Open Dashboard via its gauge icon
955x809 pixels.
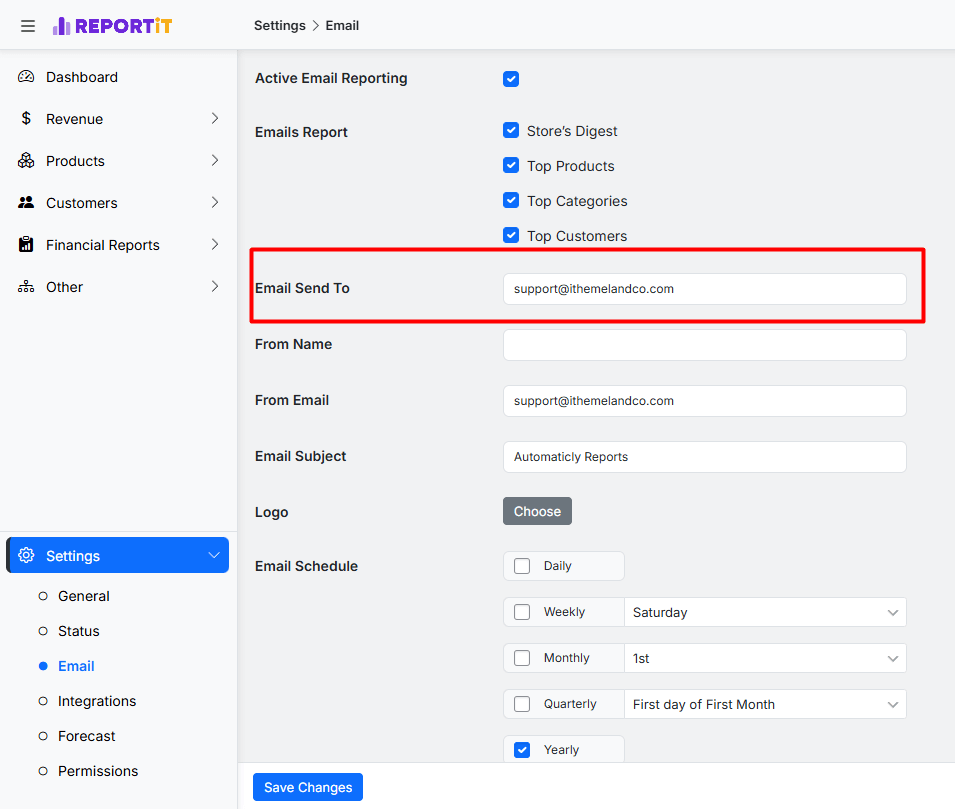tap(26, 77)
